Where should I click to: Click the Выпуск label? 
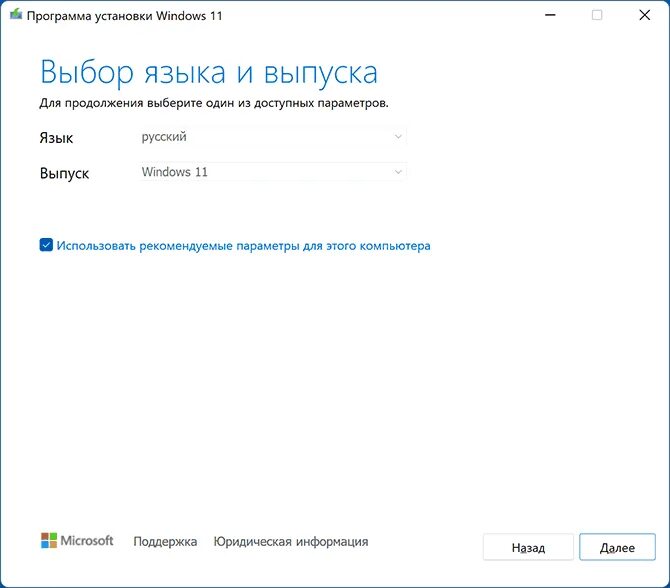64,173
